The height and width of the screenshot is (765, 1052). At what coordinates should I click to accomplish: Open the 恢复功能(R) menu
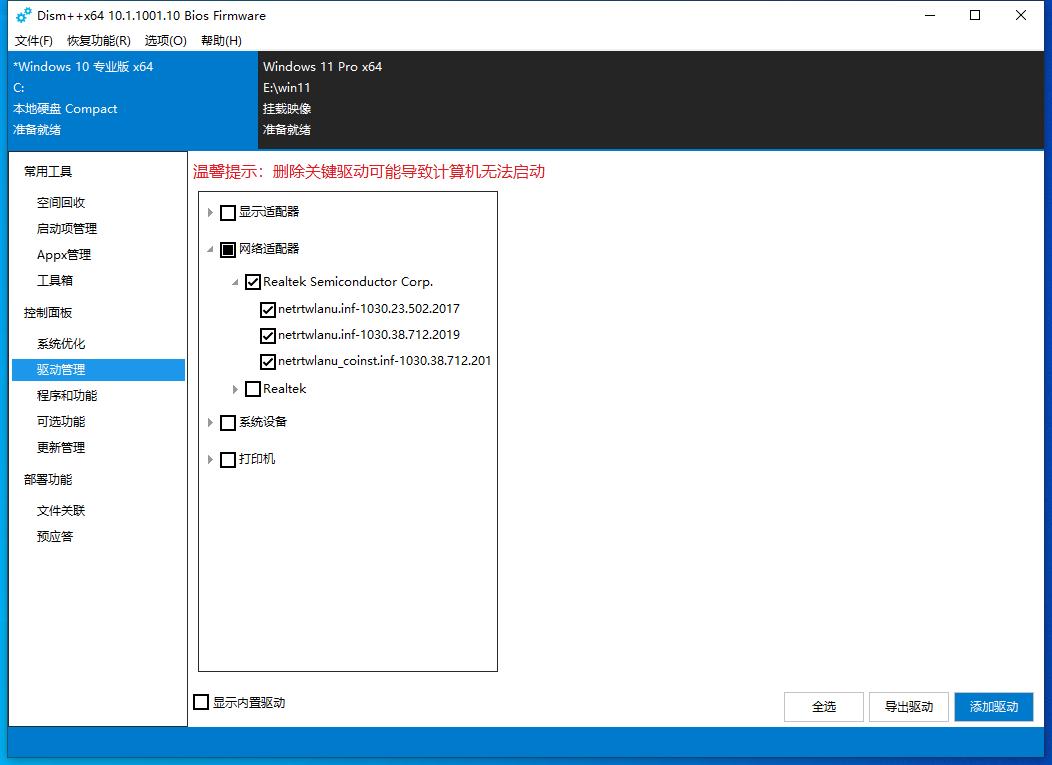98,41
